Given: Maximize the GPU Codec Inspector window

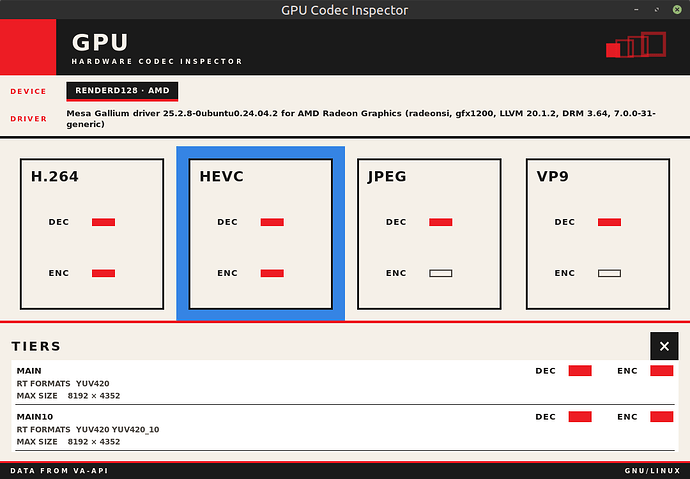Looking at the screenshot, I should click(x=657, y=9).
